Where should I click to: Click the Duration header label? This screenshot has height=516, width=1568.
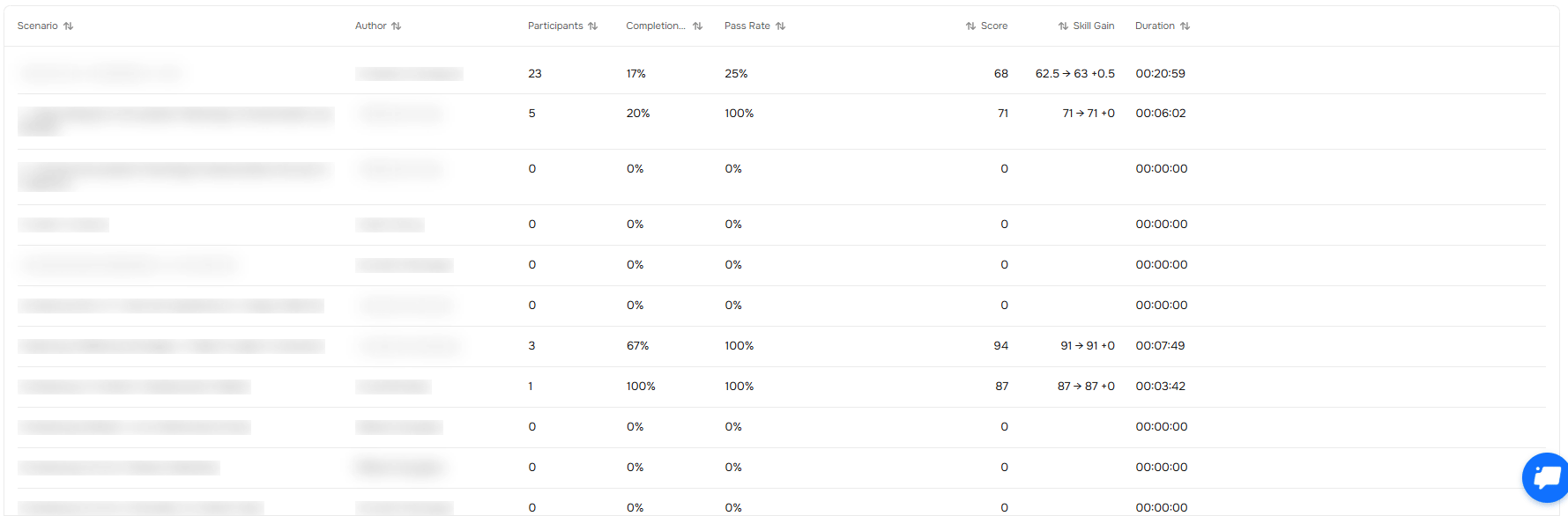click(x=1155, y=26)
